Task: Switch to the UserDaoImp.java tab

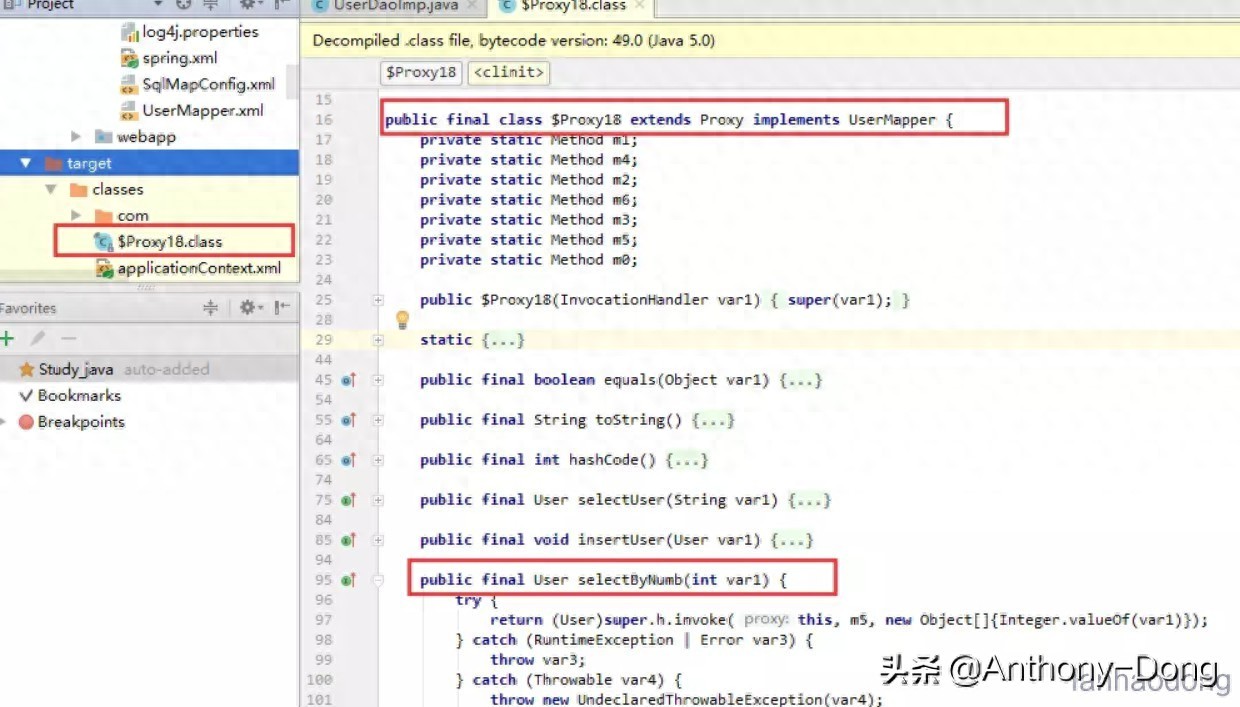Action: (x=396, y=6)
